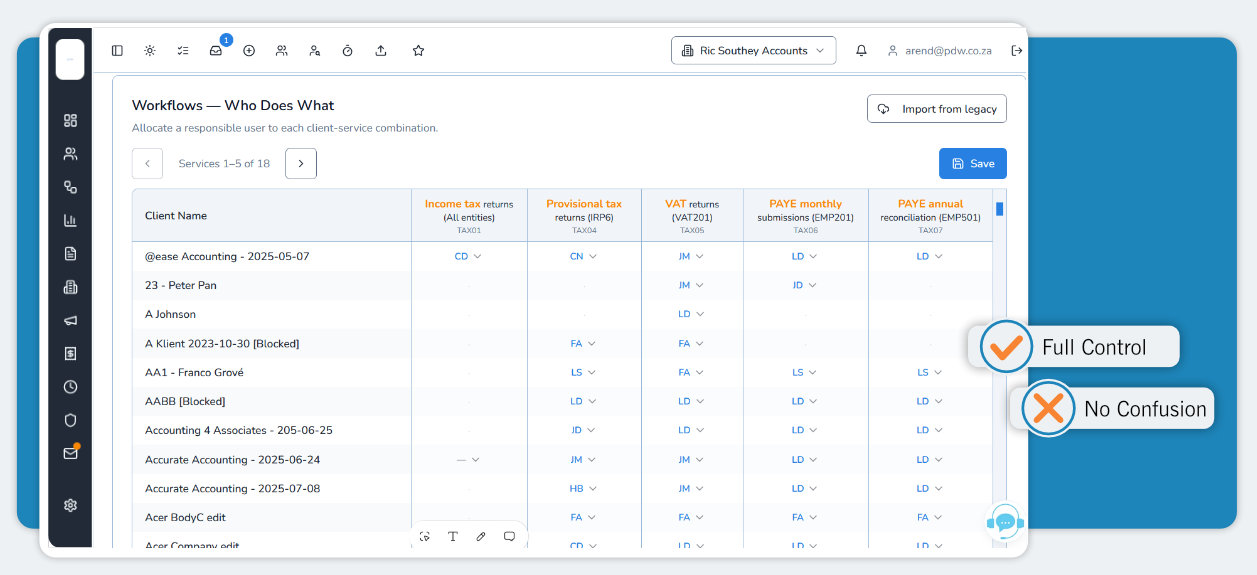The image size is (1257, 575).
Task: Open the user search icon
Action: point(315,51)
